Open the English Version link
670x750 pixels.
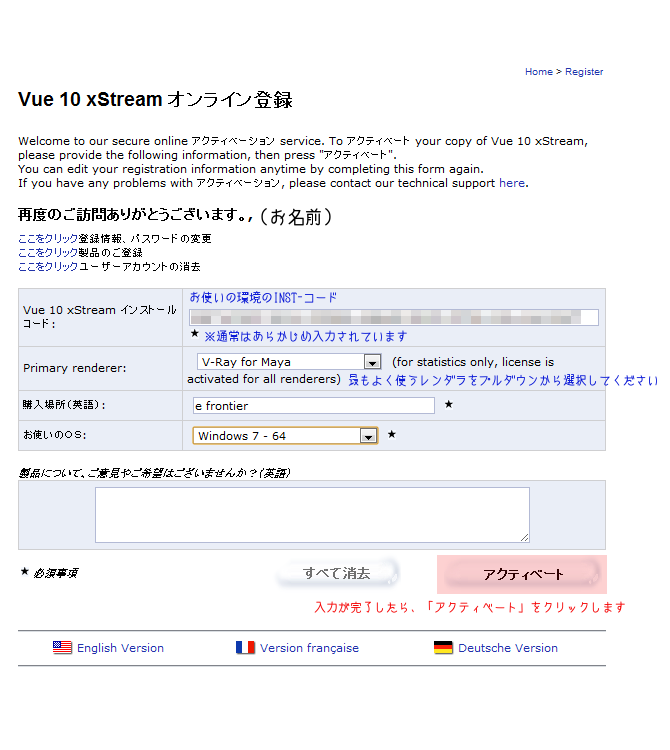click(120, 648)
